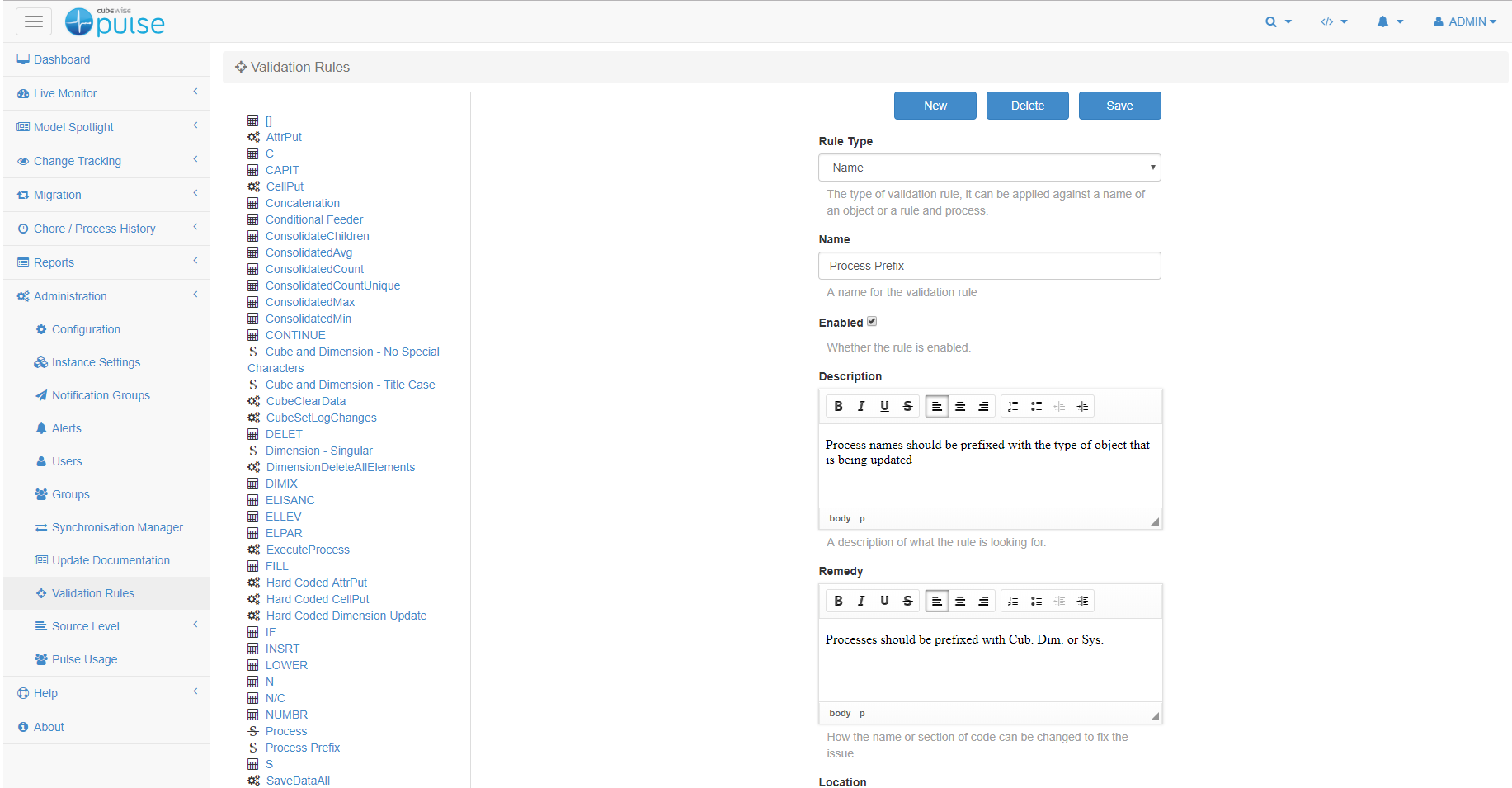
Task: Open Configuration under Administration
Action: point(106,329)
